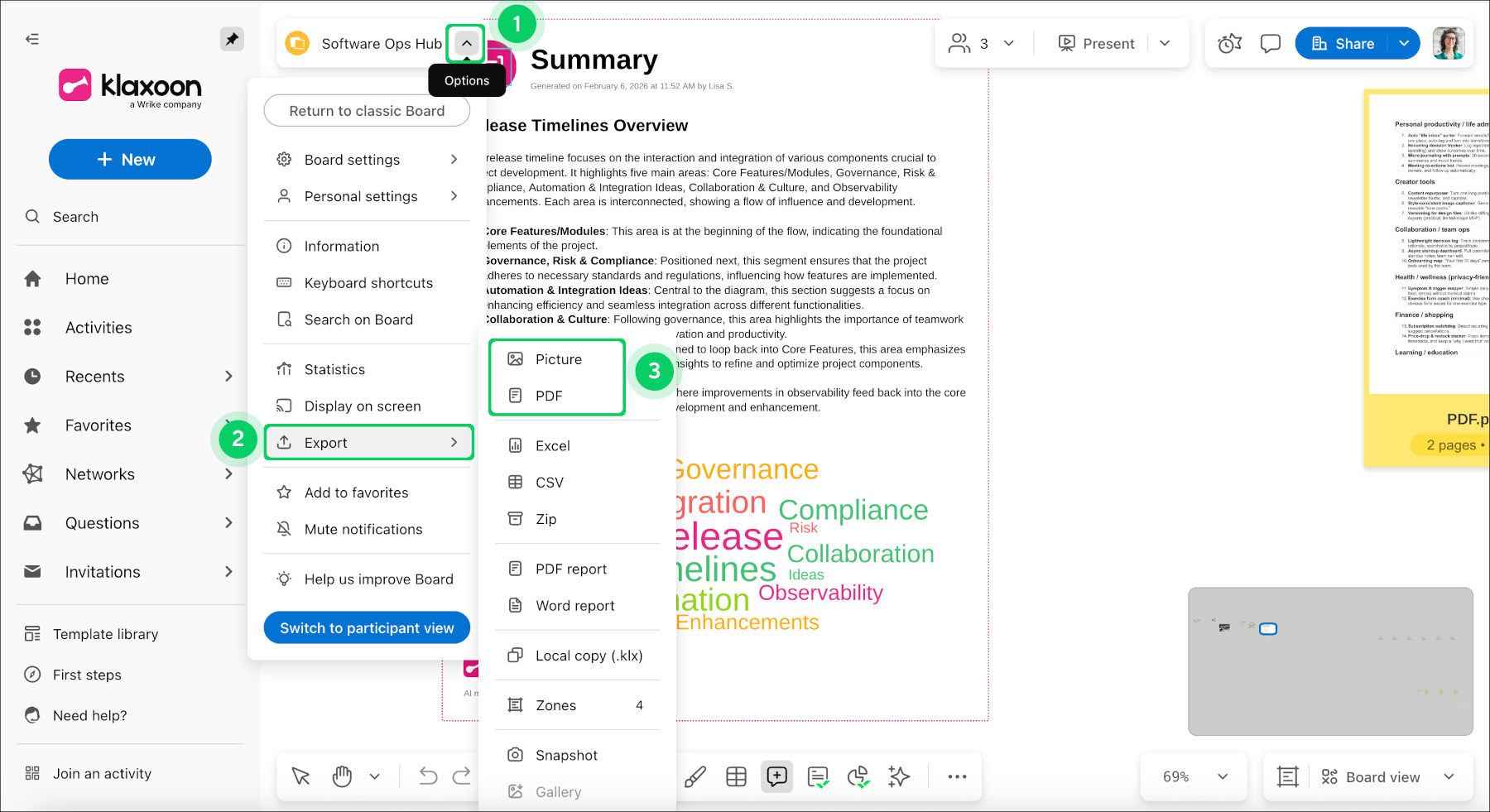
Task: Collapse the left sidebar arrow icon
Action: tap(32, 39)
